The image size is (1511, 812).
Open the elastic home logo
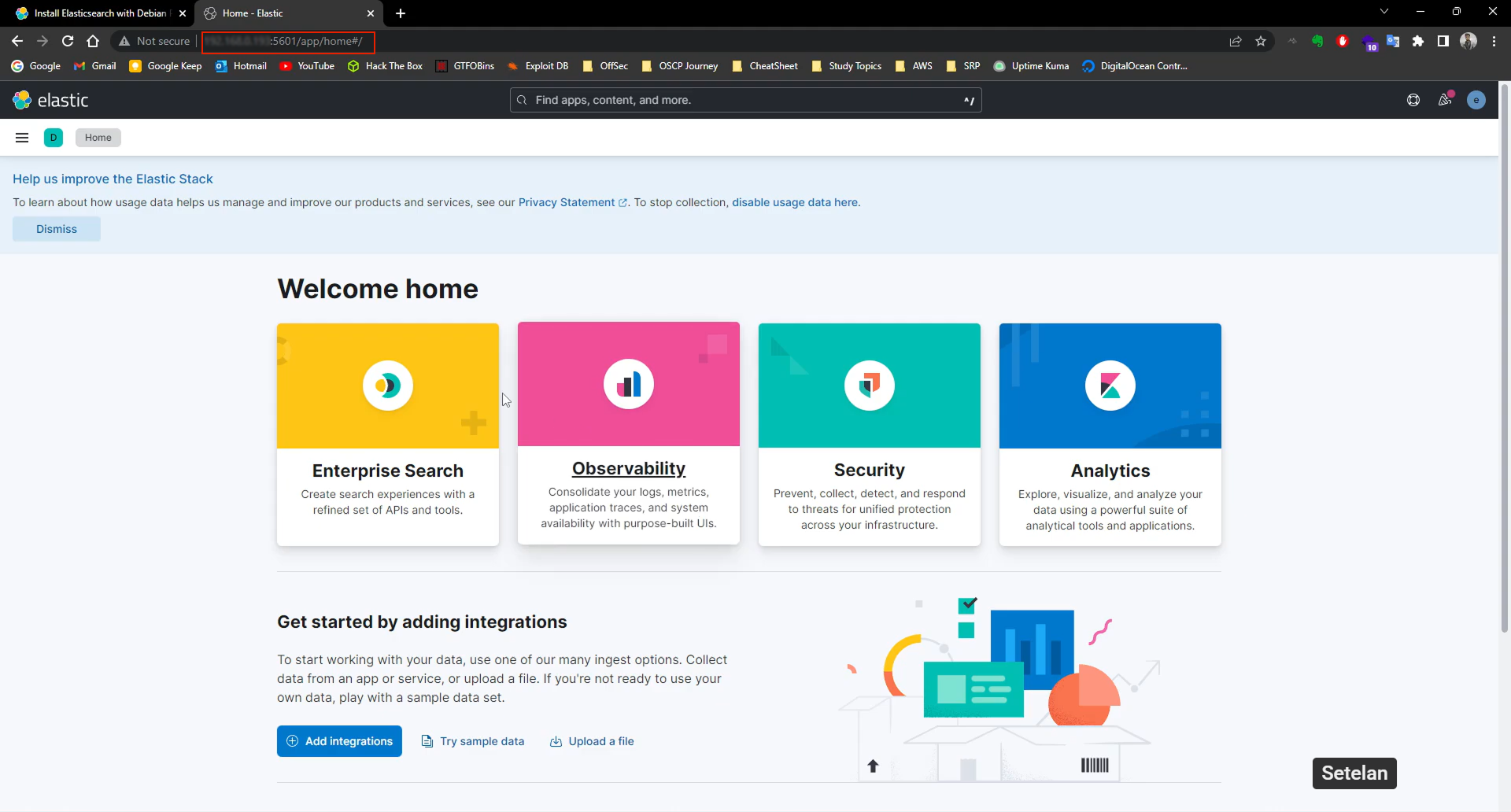point(51,100)
